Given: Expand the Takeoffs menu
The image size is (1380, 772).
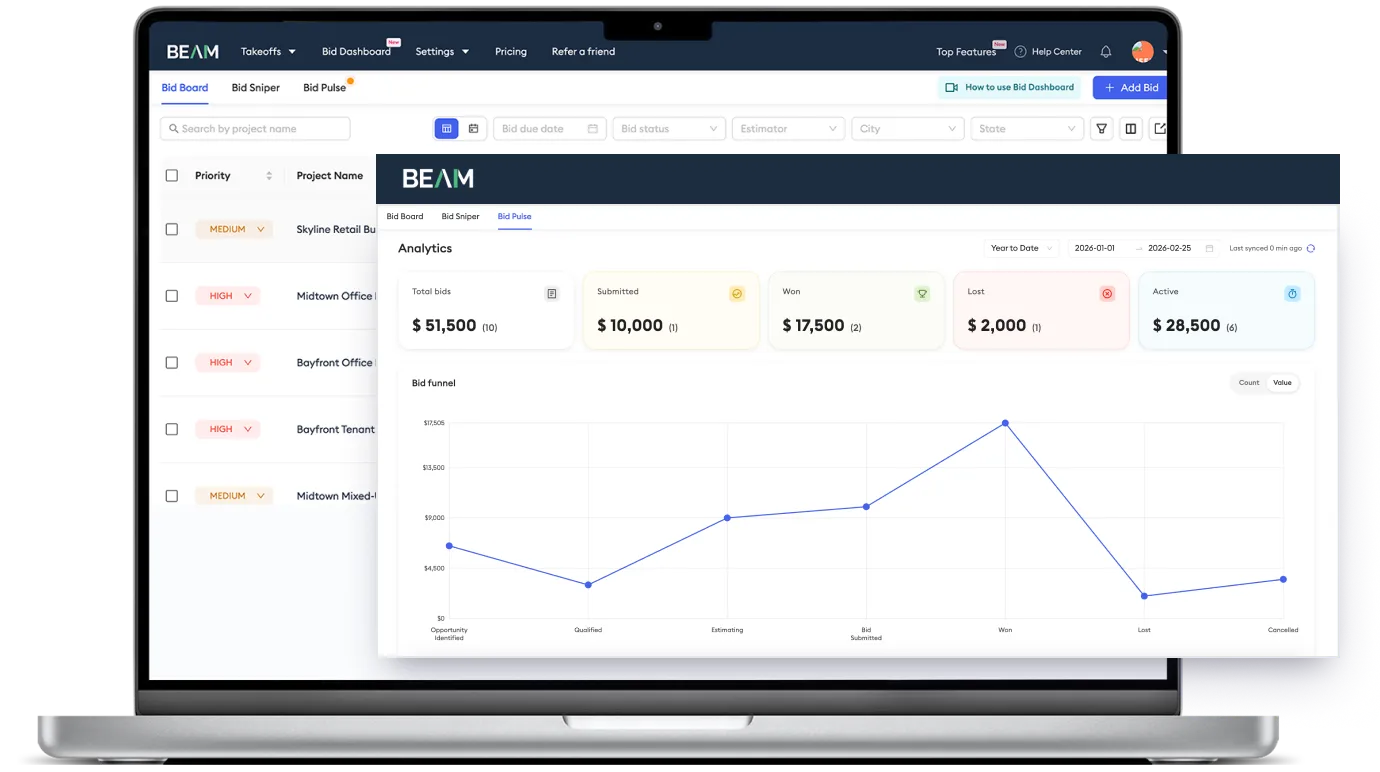Looking at the screenshot, I should coord(268,52).
